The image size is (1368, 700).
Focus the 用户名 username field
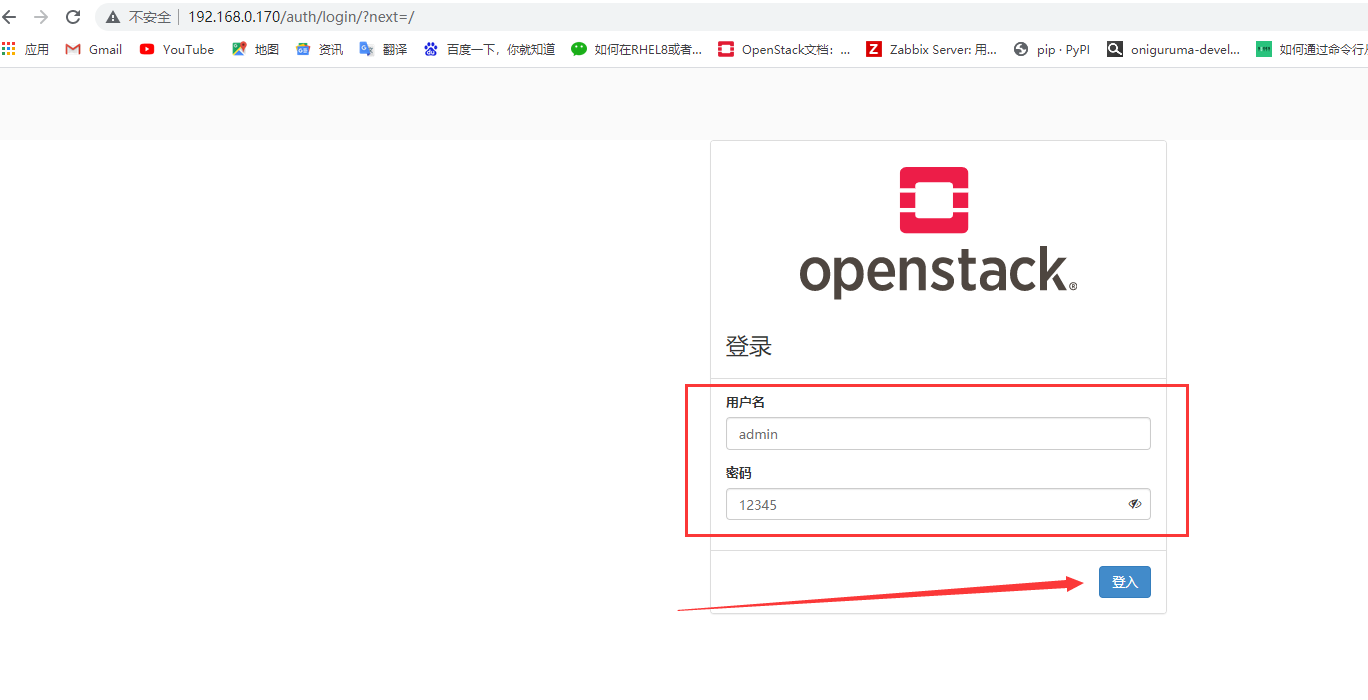(x=938, y=434)
